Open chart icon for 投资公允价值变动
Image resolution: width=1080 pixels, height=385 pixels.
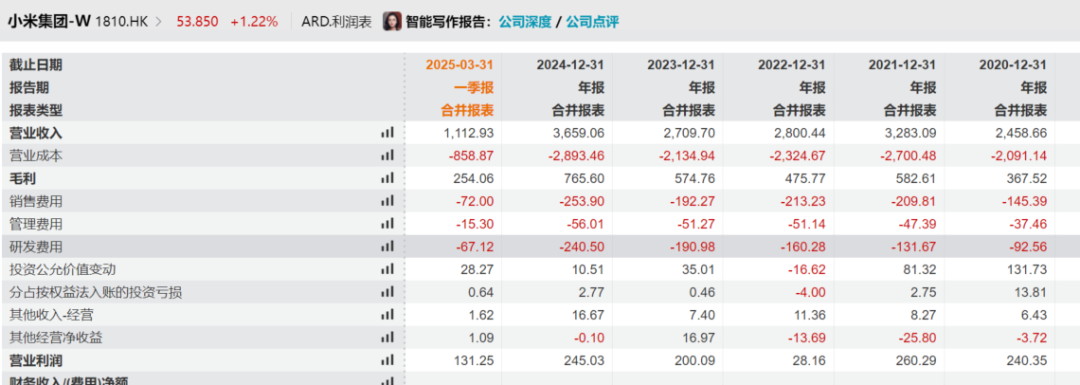pyautogui.click(x=387, y=269)
